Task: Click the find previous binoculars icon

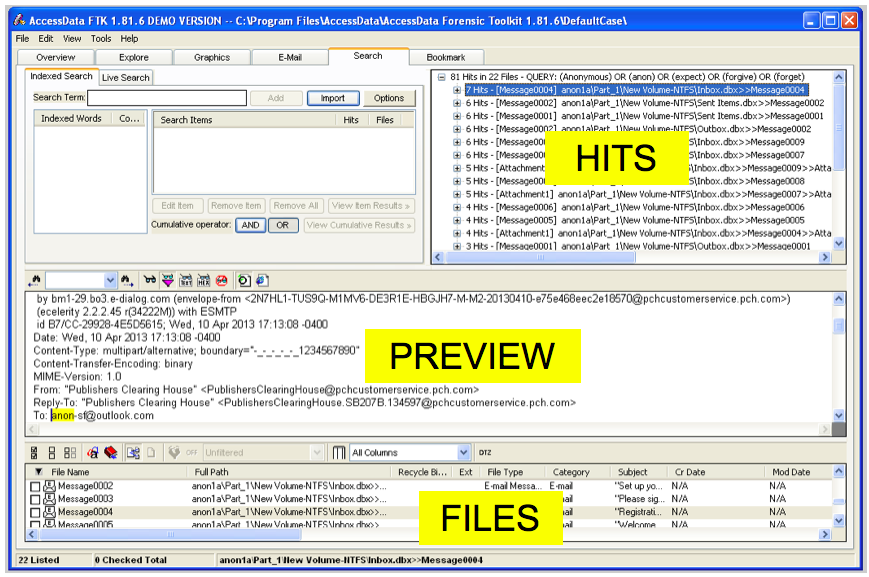Action: click(36, 280)
